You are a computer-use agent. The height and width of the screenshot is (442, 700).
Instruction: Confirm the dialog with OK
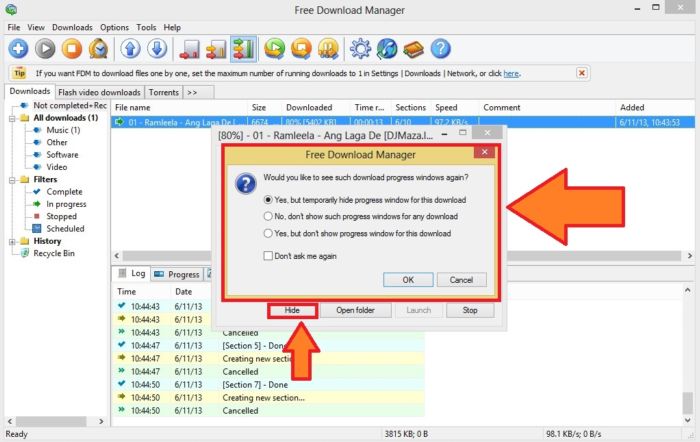click(x=408, y=279)
